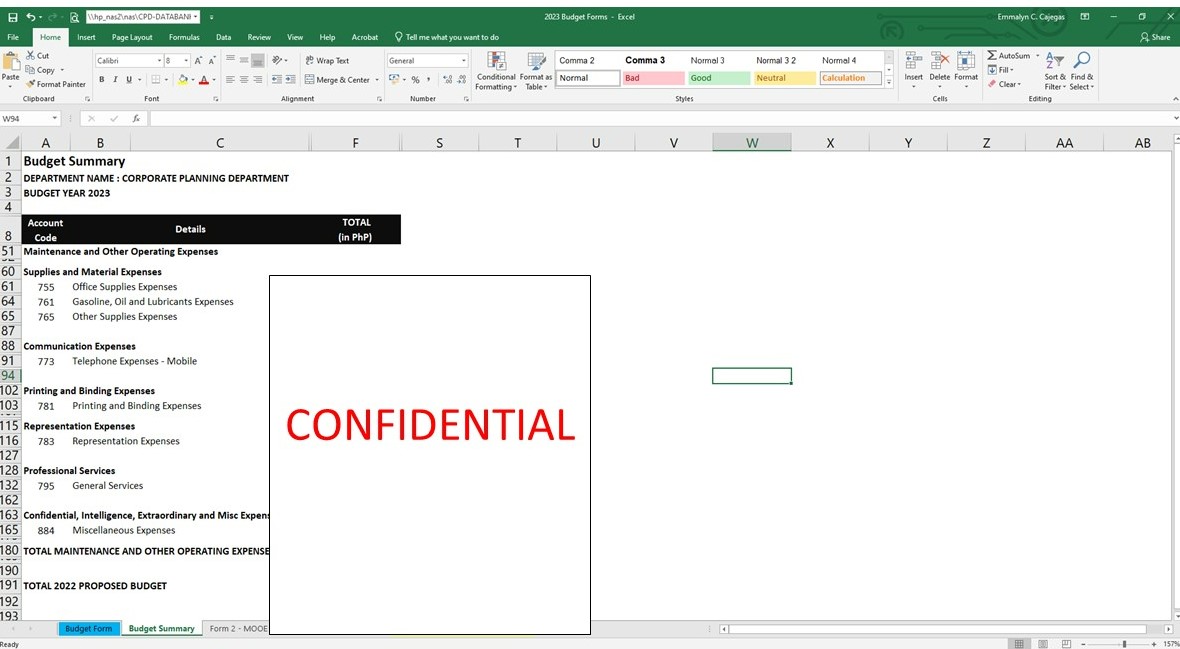The width and height of the screenshot is (1180, 649).
Task: Click the AutoSum sigma icon
Action: (x=992, y=56)
